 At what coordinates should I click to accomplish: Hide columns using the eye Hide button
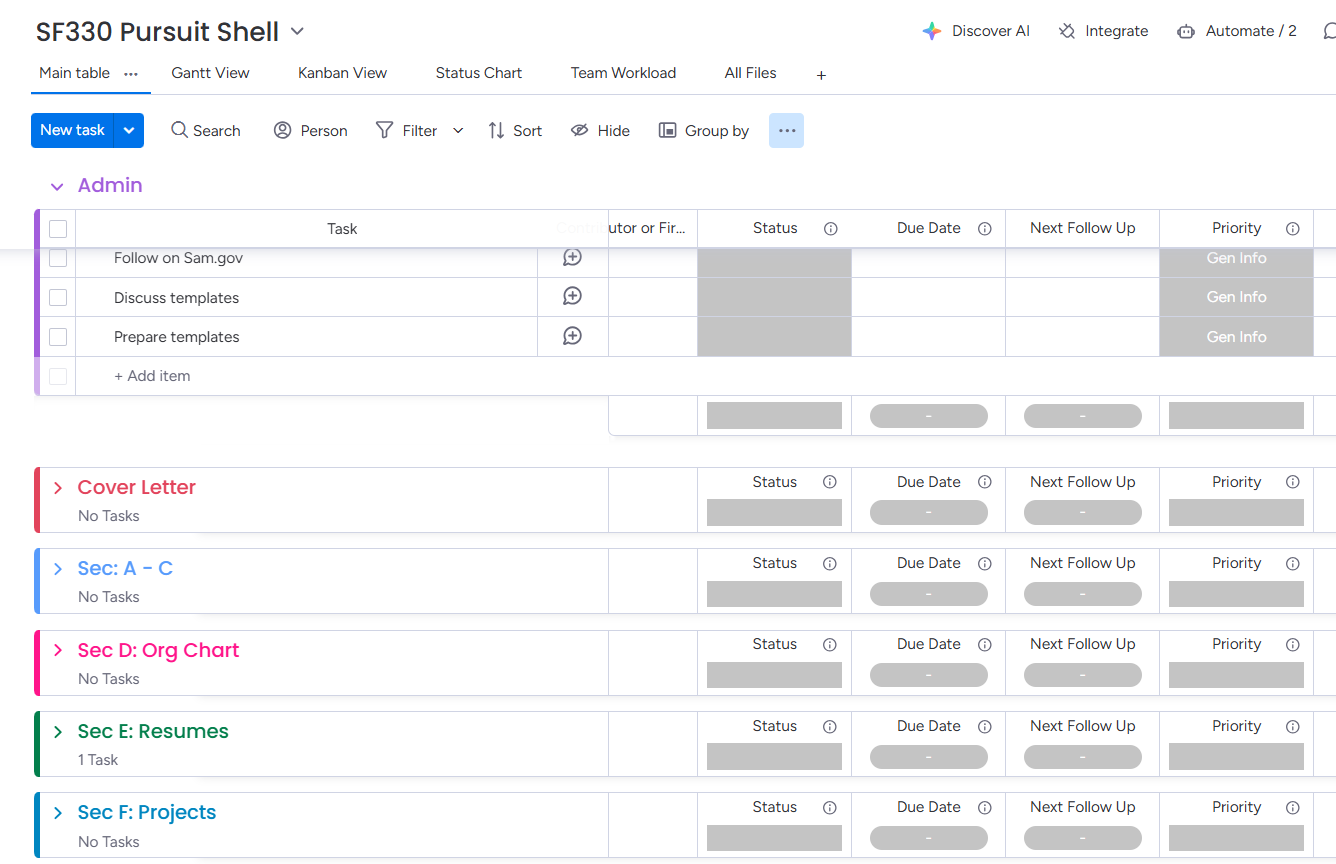600,130
